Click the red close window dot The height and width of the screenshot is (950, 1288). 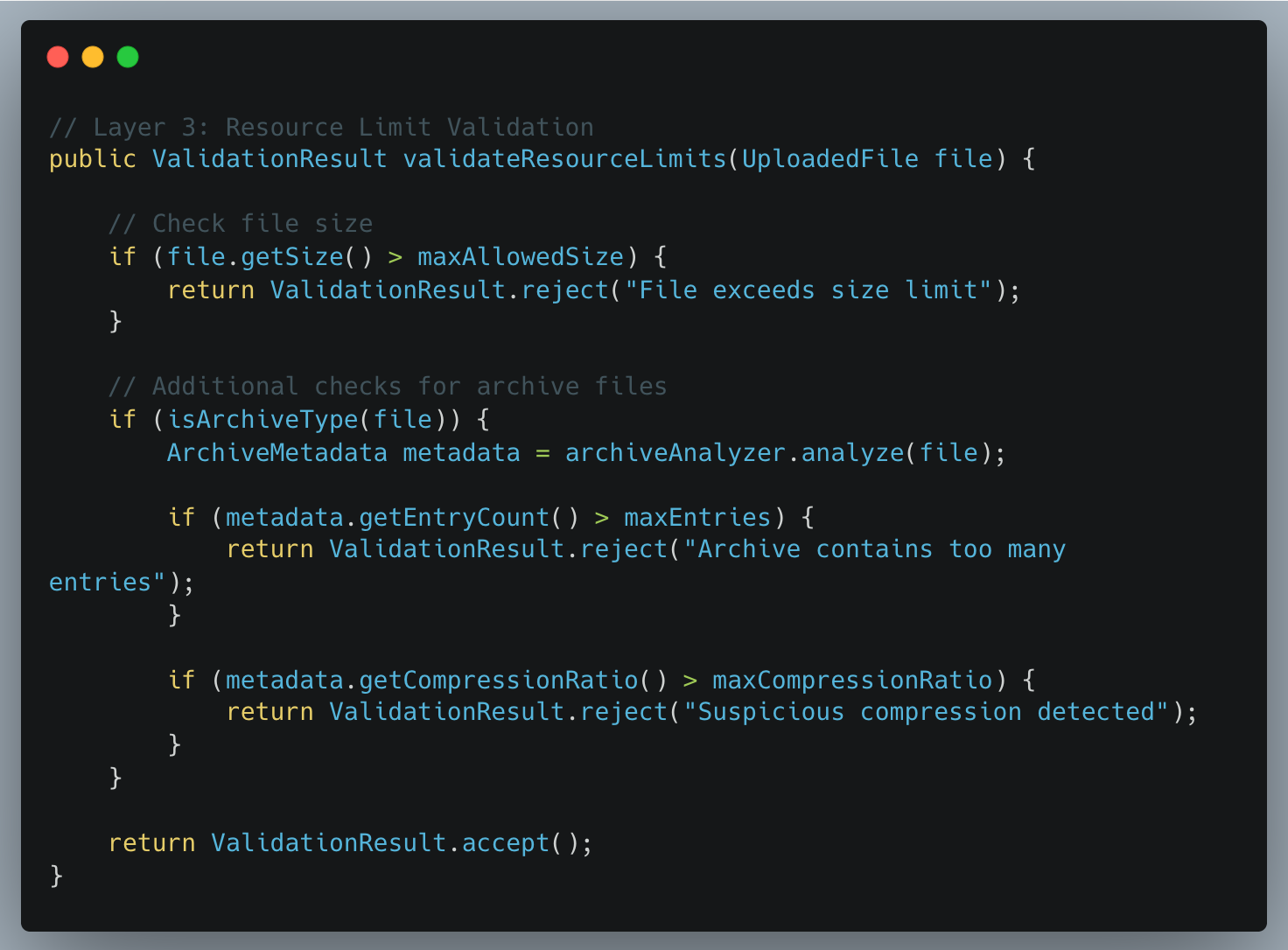pos(58,57)
